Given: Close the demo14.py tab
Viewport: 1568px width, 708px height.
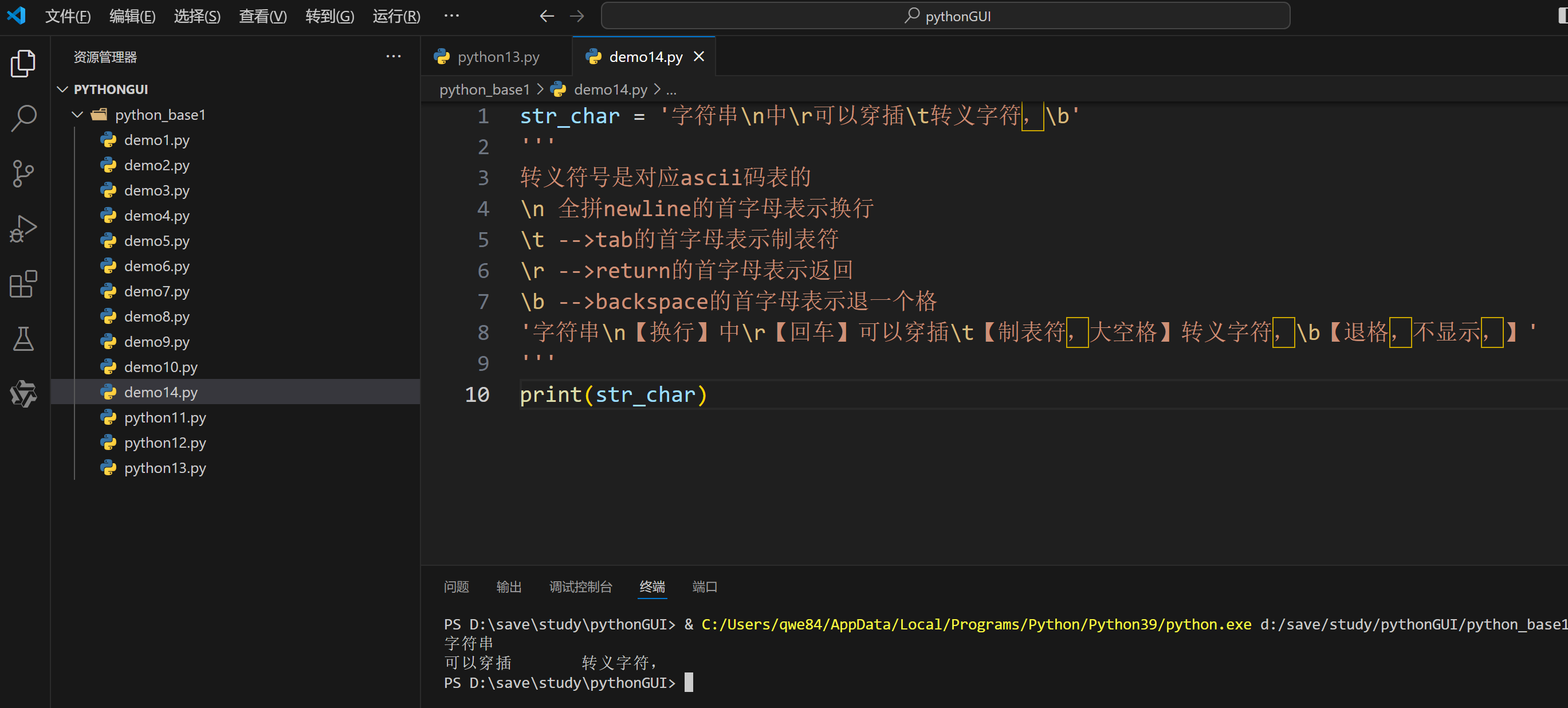Looking at the screenshot, I should coord(699,57).
